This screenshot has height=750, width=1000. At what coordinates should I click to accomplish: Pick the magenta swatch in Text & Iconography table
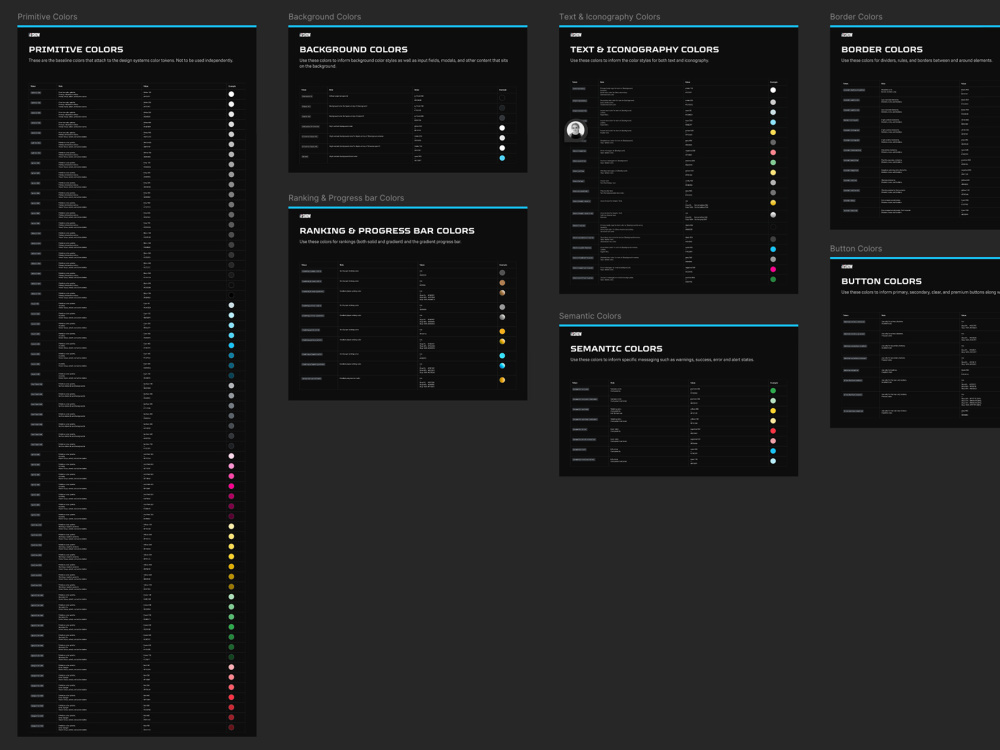pyautogui.click(x=773, y=269)
